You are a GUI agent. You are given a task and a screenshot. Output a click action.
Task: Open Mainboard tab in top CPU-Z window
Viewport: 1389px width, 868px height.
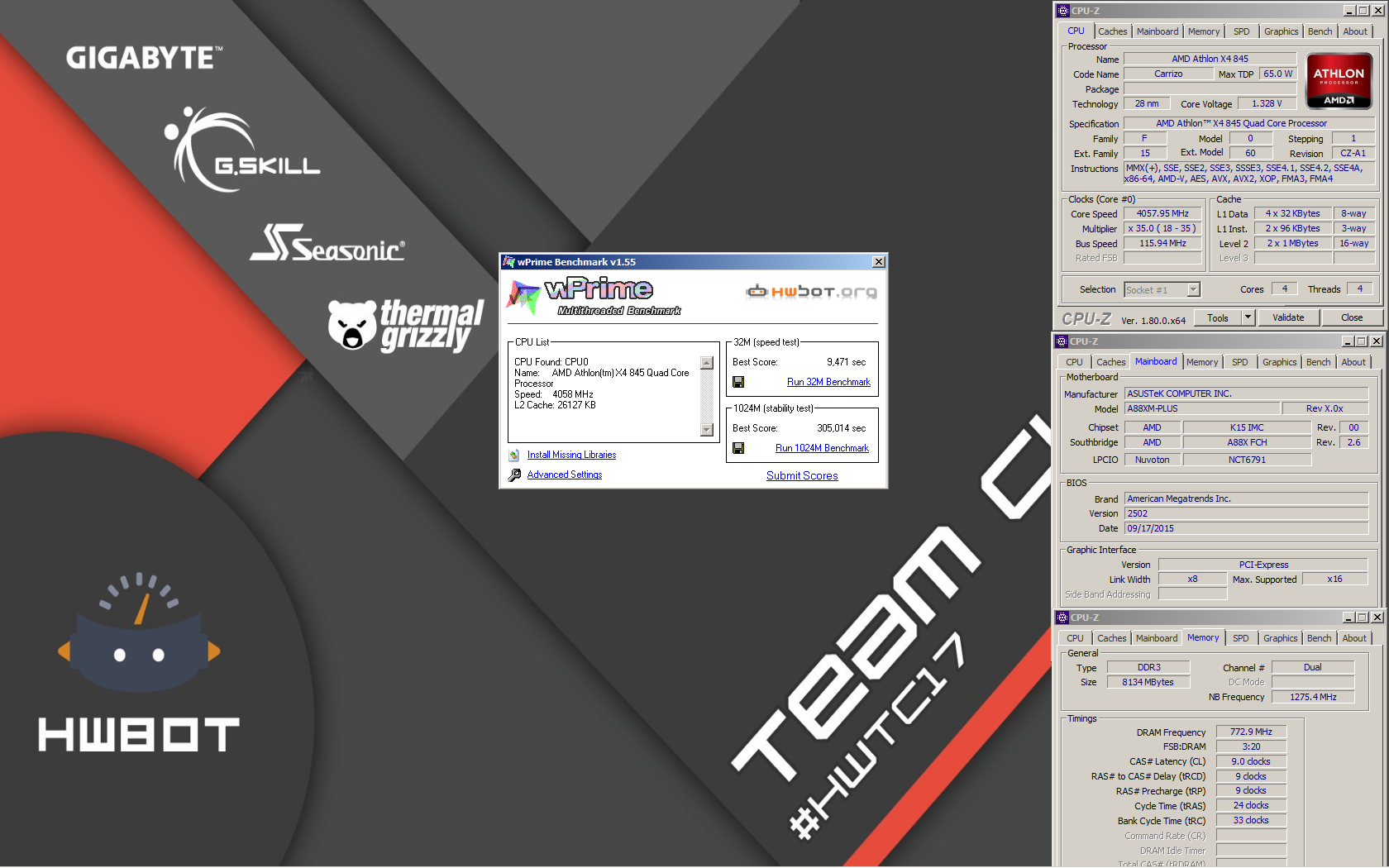click(1157, 31)
